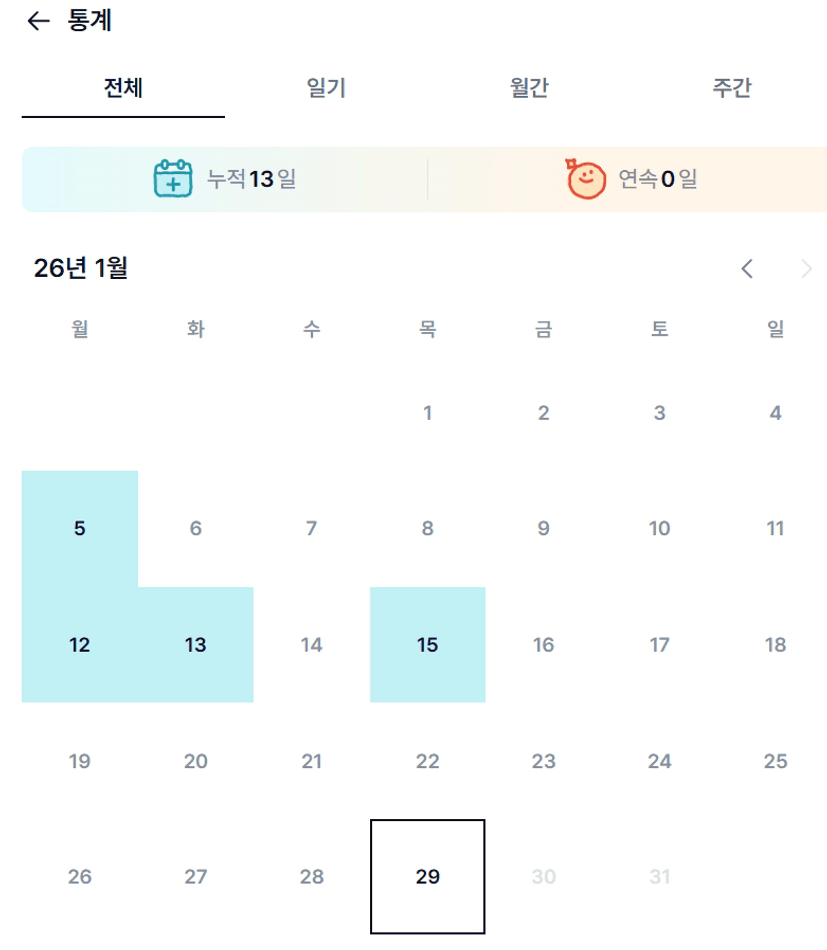Select the outlined date 29
Image resolution: width=827 pixels, height=950 pixels.
click(x=428, y=877)
